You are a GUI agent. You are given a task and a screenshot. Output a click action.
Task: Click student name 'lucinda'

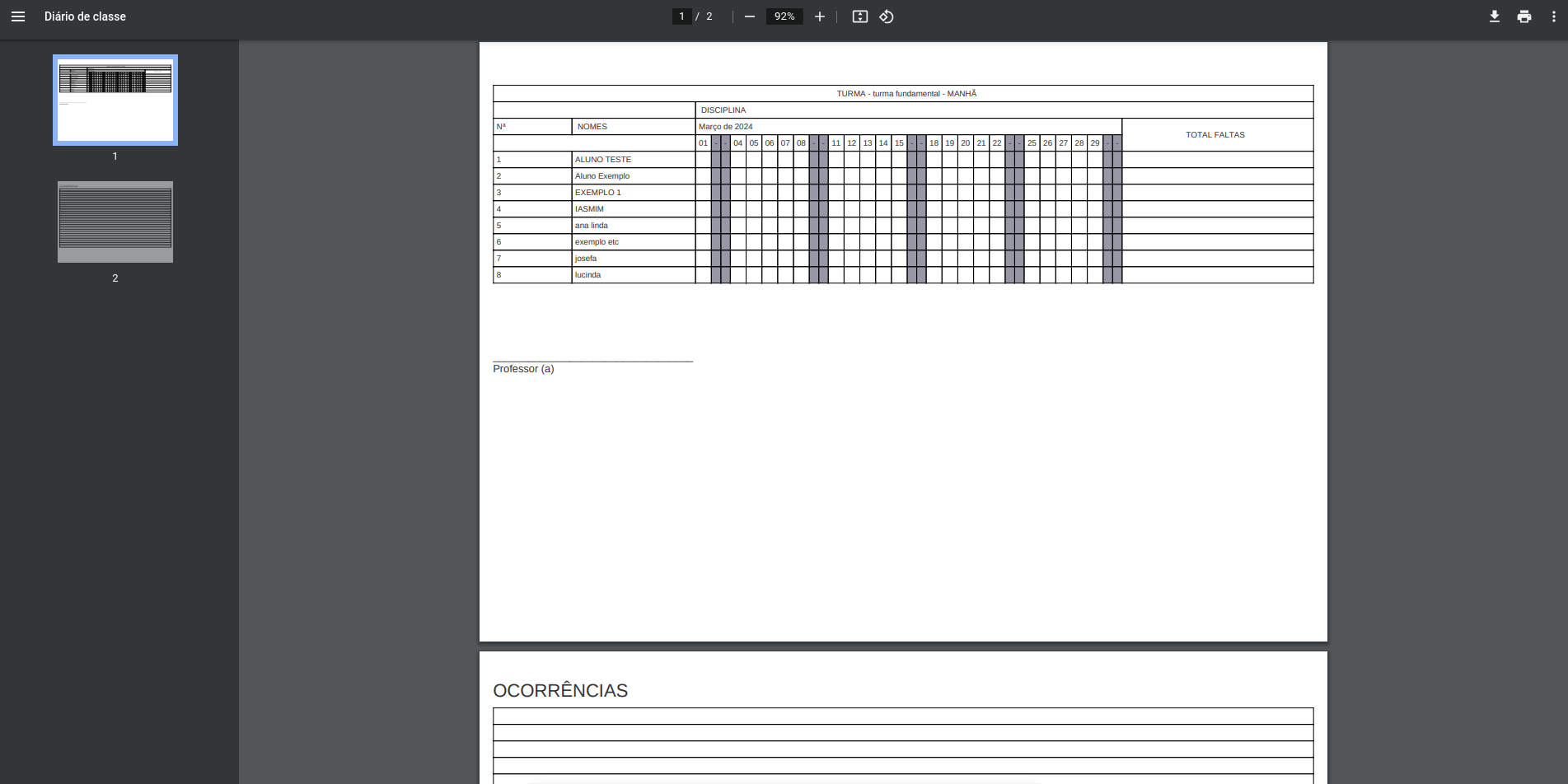coord(587,275)
